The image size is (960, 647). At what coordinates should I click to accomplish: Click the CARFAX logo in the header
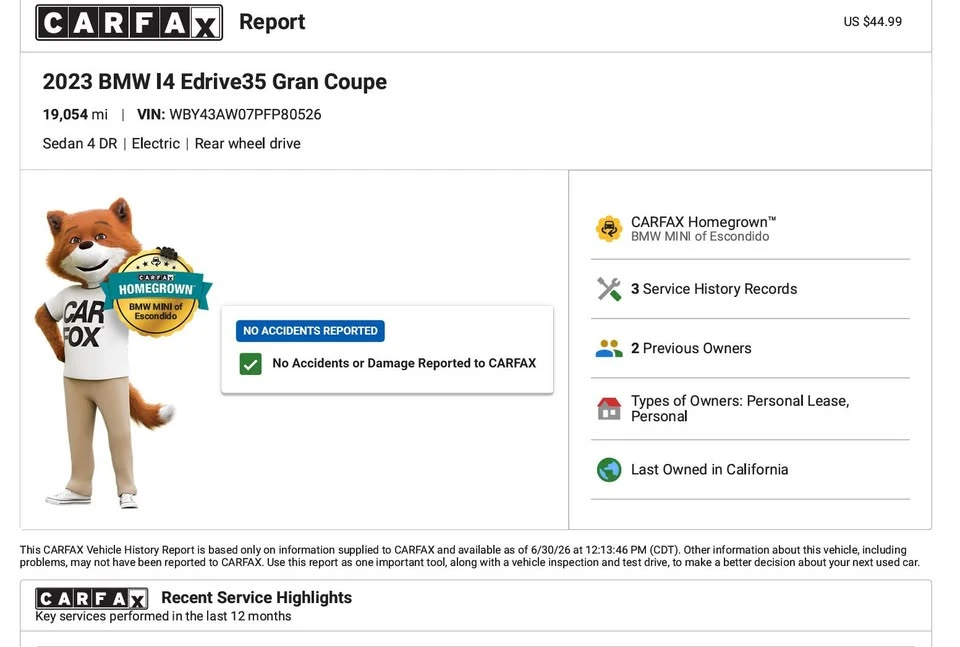click(129, 23)
